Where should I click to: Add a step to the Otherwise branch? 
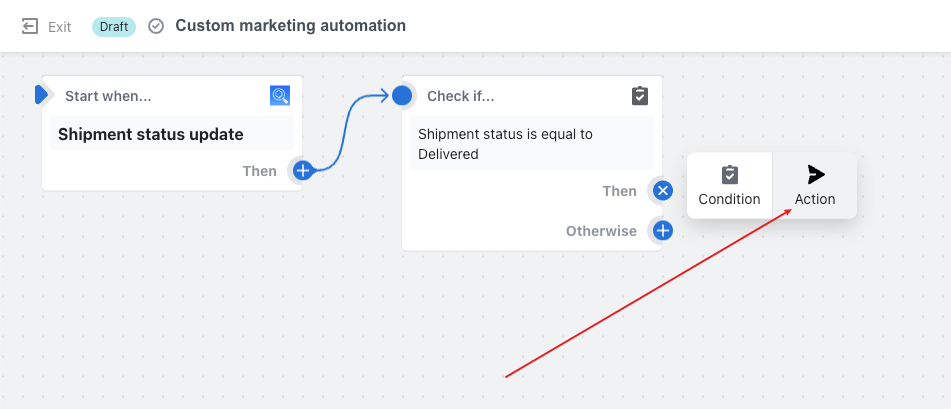pyautogui.click(x=663, y=231)
